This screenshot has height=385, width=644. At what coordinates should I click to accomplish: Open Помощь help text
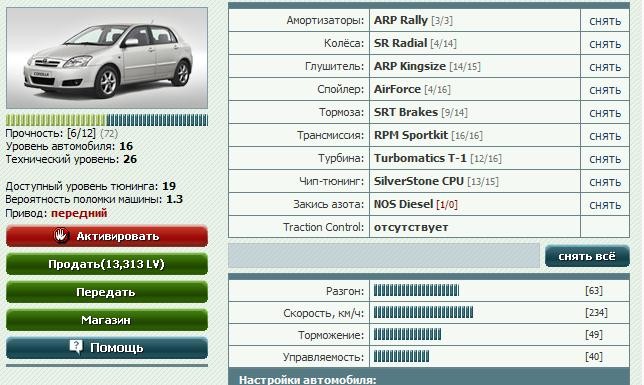117,348
